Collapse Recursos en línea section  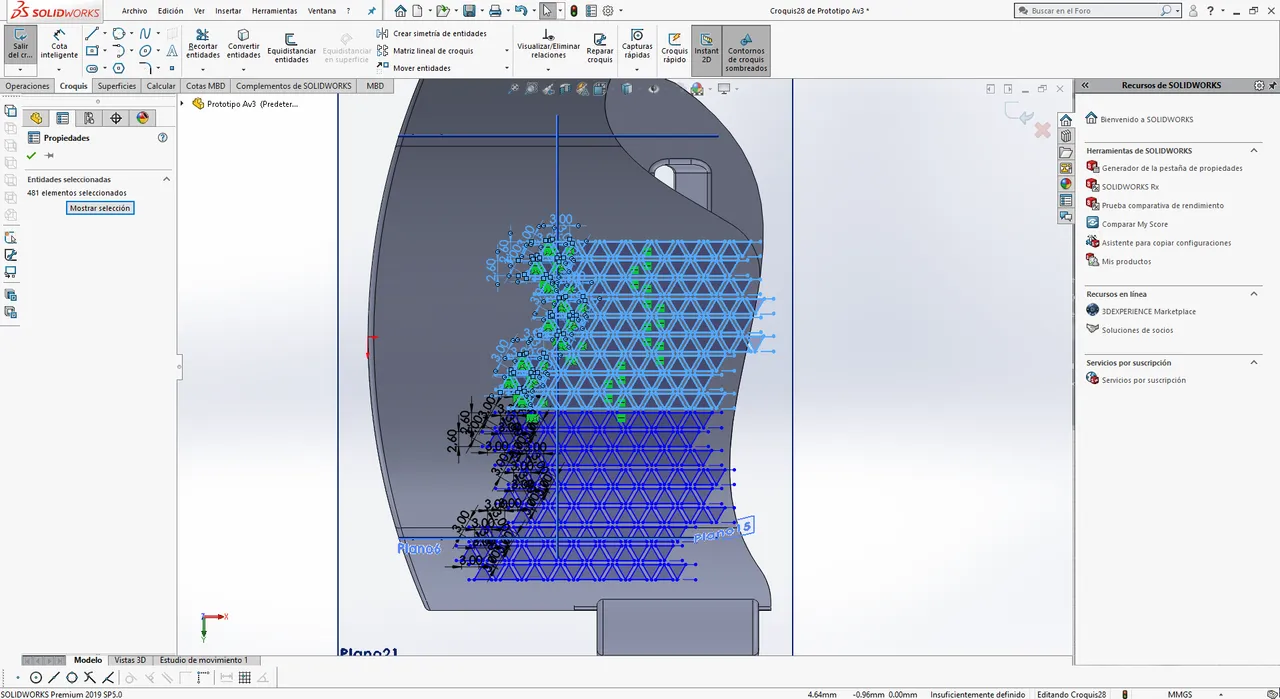(x=1254, y=294)
